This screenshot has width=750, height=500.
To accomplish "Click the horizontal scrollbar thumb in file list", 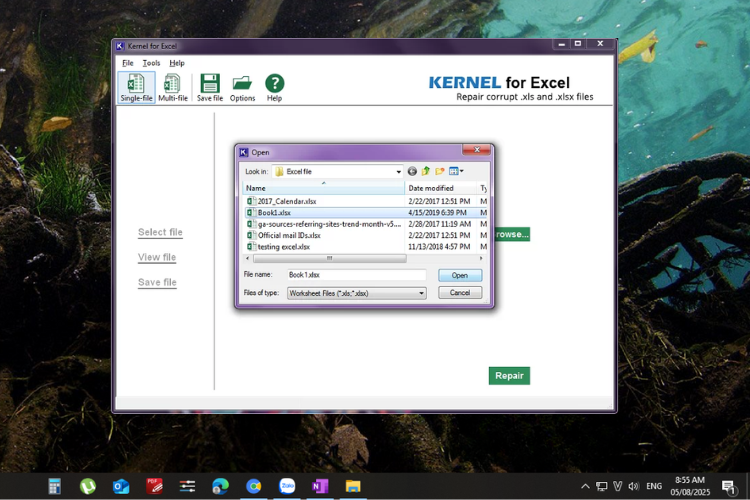I will coord(330,258).
